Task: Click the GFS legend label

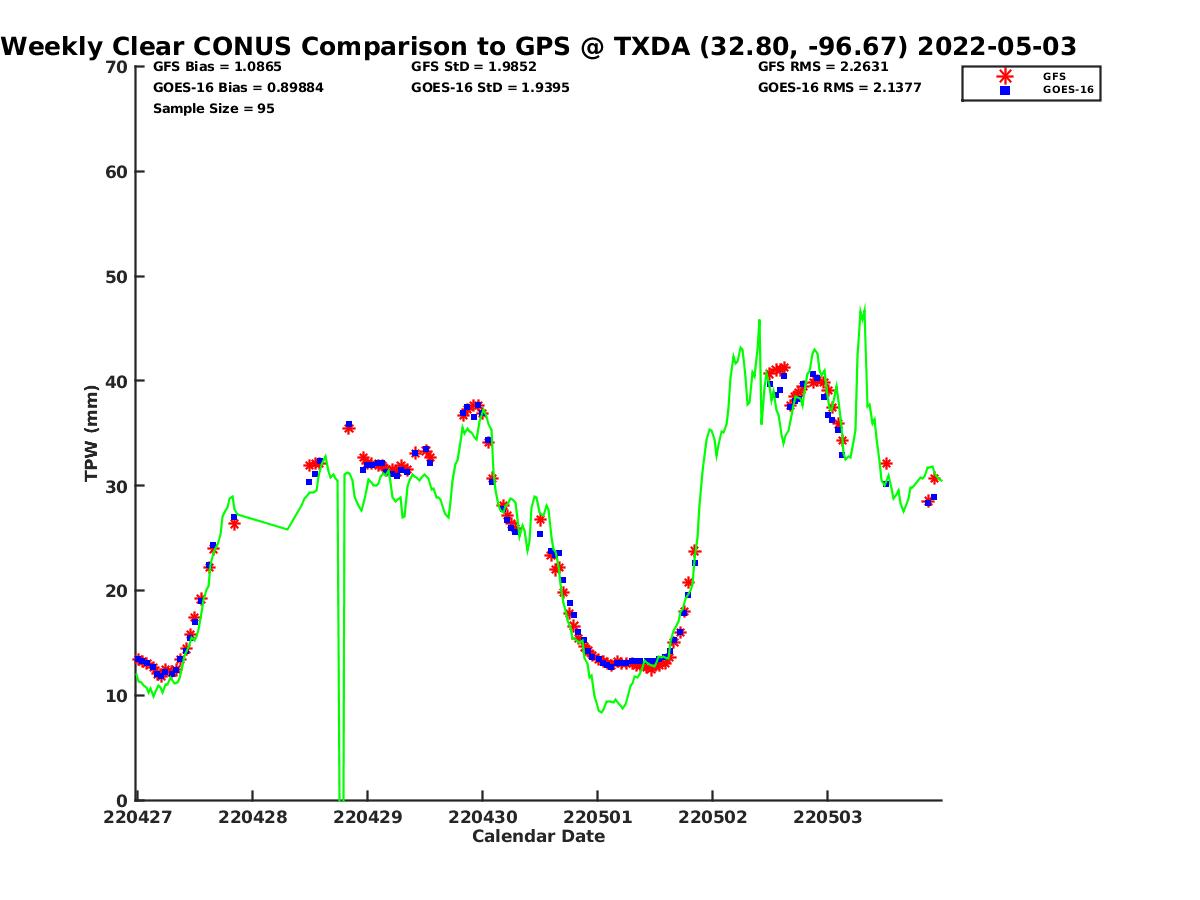Action: click(x=1054, y=76)
